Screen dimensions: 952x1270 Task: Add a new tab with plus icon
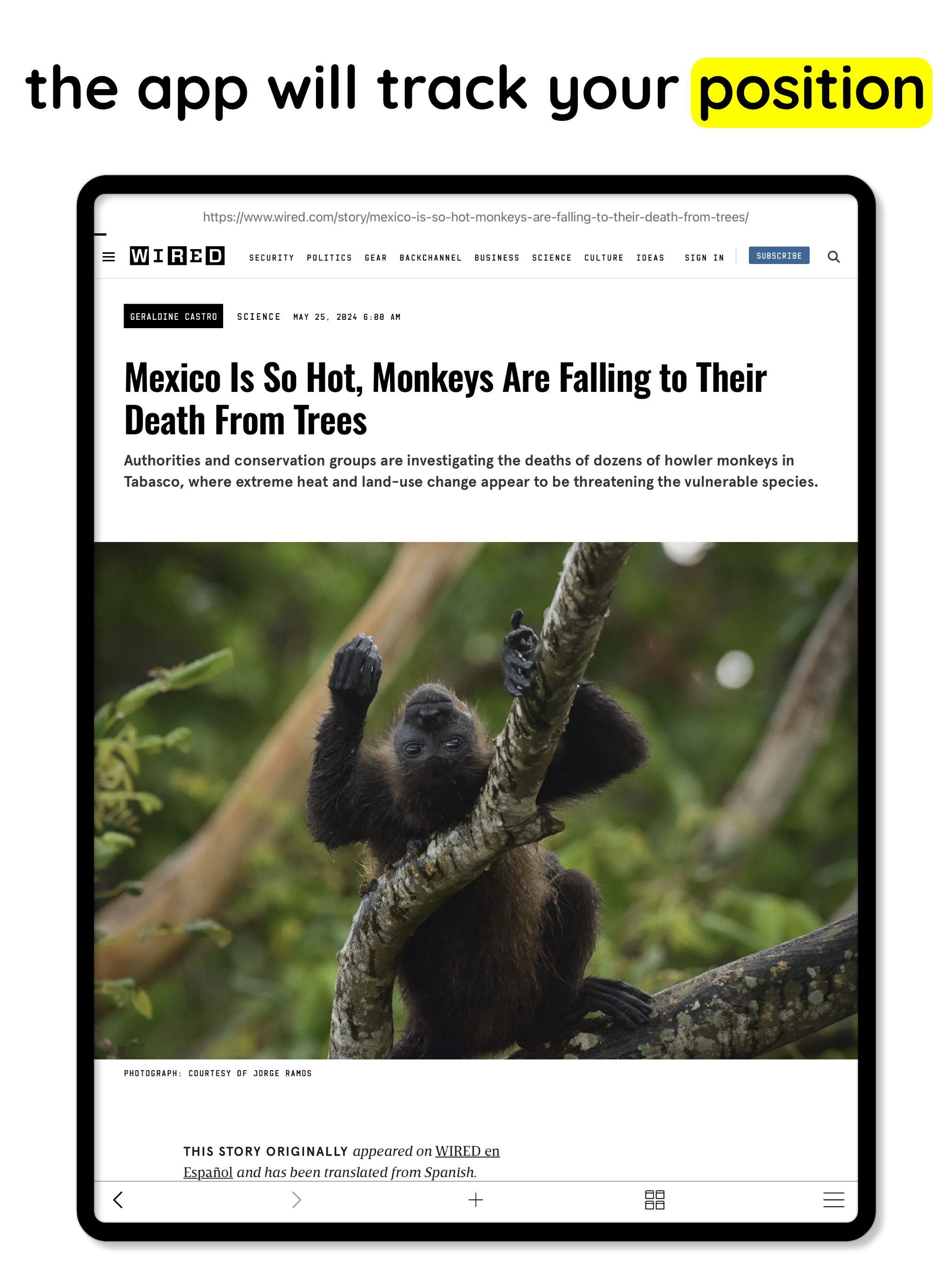click(476, 1199)
